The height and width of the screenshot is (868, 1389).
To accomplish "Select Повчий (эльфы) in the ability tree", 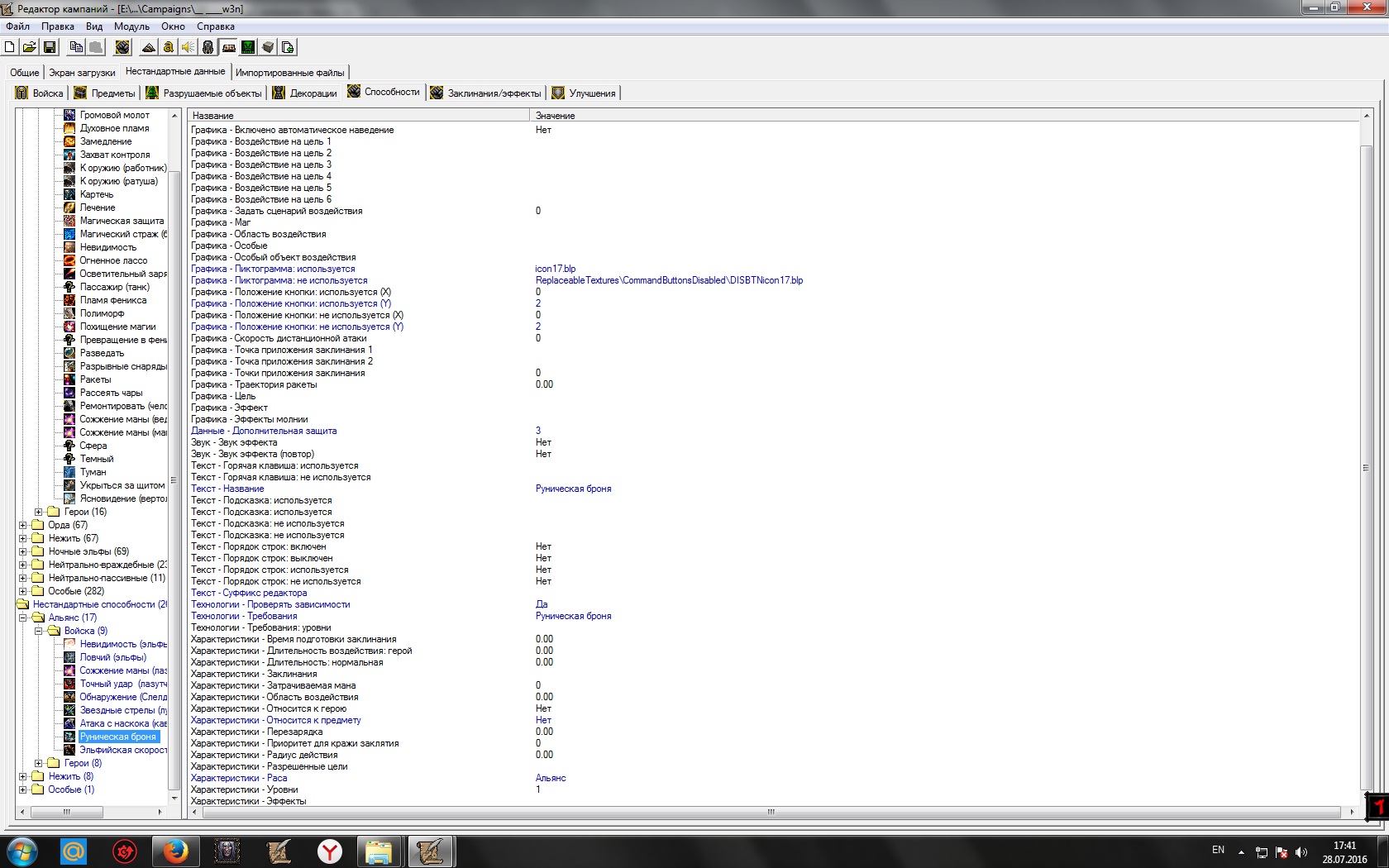I will (113, 657).
